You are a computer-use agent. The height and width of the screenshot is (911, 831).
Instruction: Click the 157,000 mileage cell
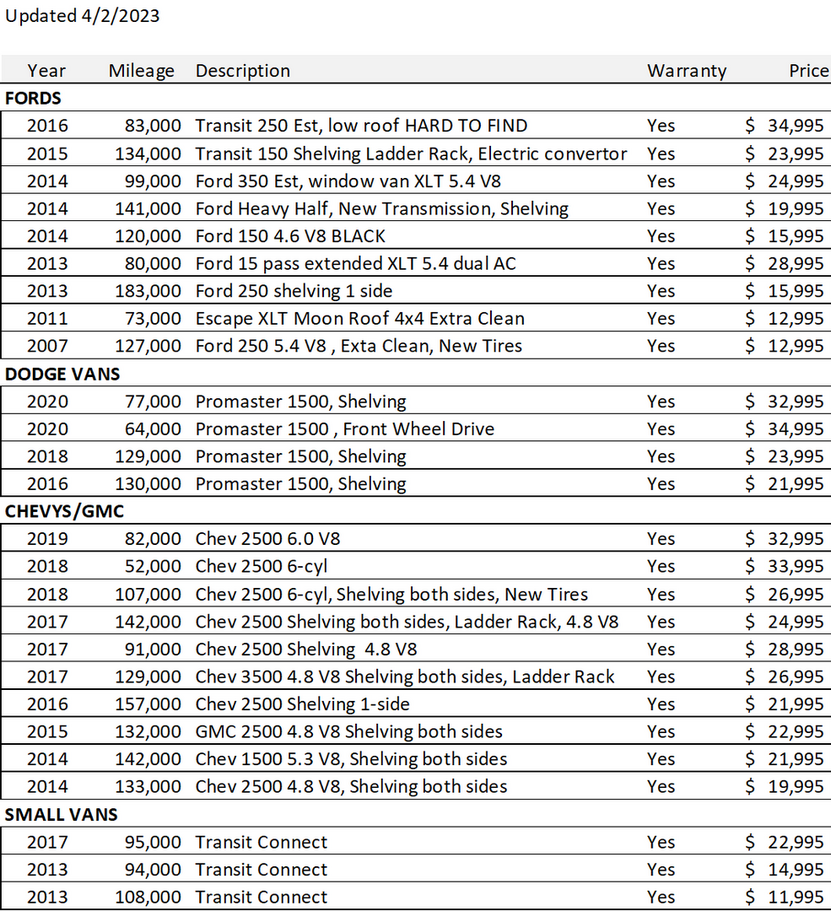tap(148, 704)
